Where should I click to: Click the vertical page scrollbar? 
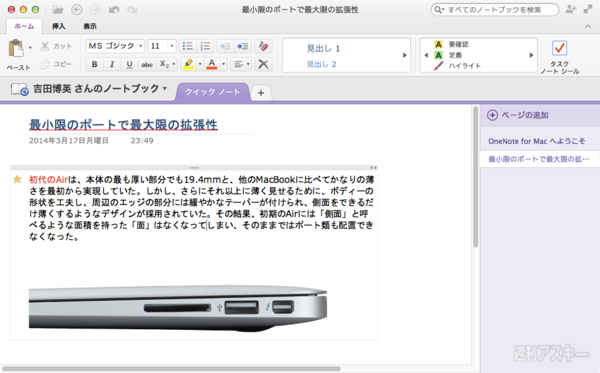(x=476, y=177)
